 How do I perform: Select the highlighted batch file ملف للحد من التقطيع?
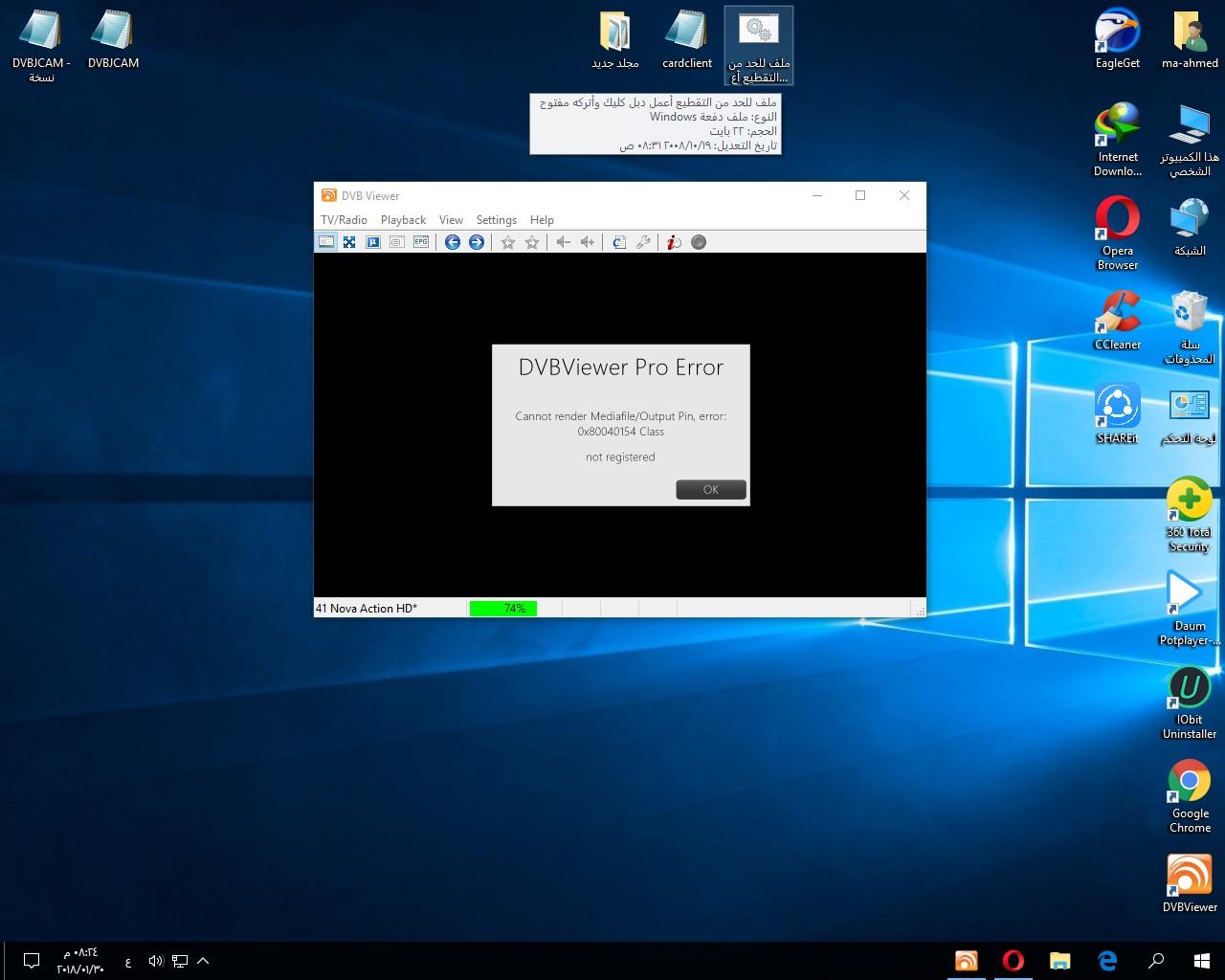tap(759, 46)
